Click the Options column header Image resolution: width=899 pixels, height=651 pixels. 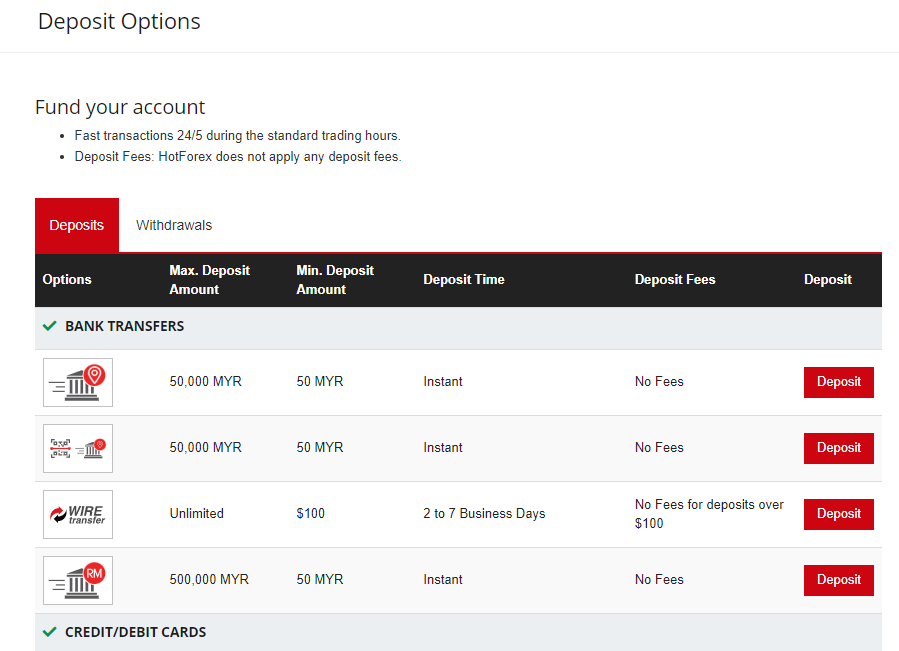pos(67,279)
